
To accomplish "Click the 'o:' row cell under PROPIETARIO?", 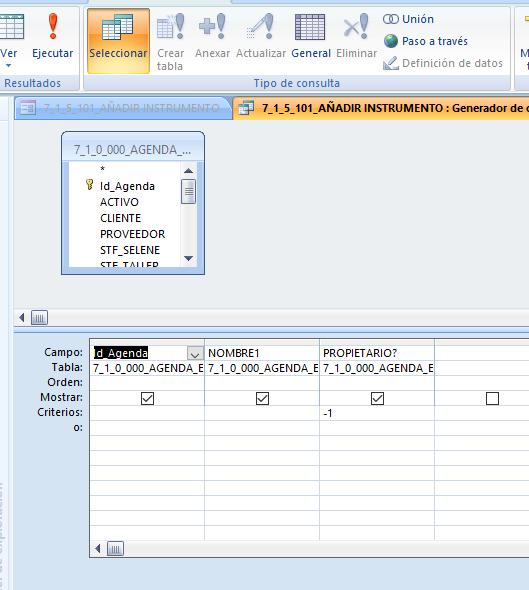I will click(x=377, y=428).
